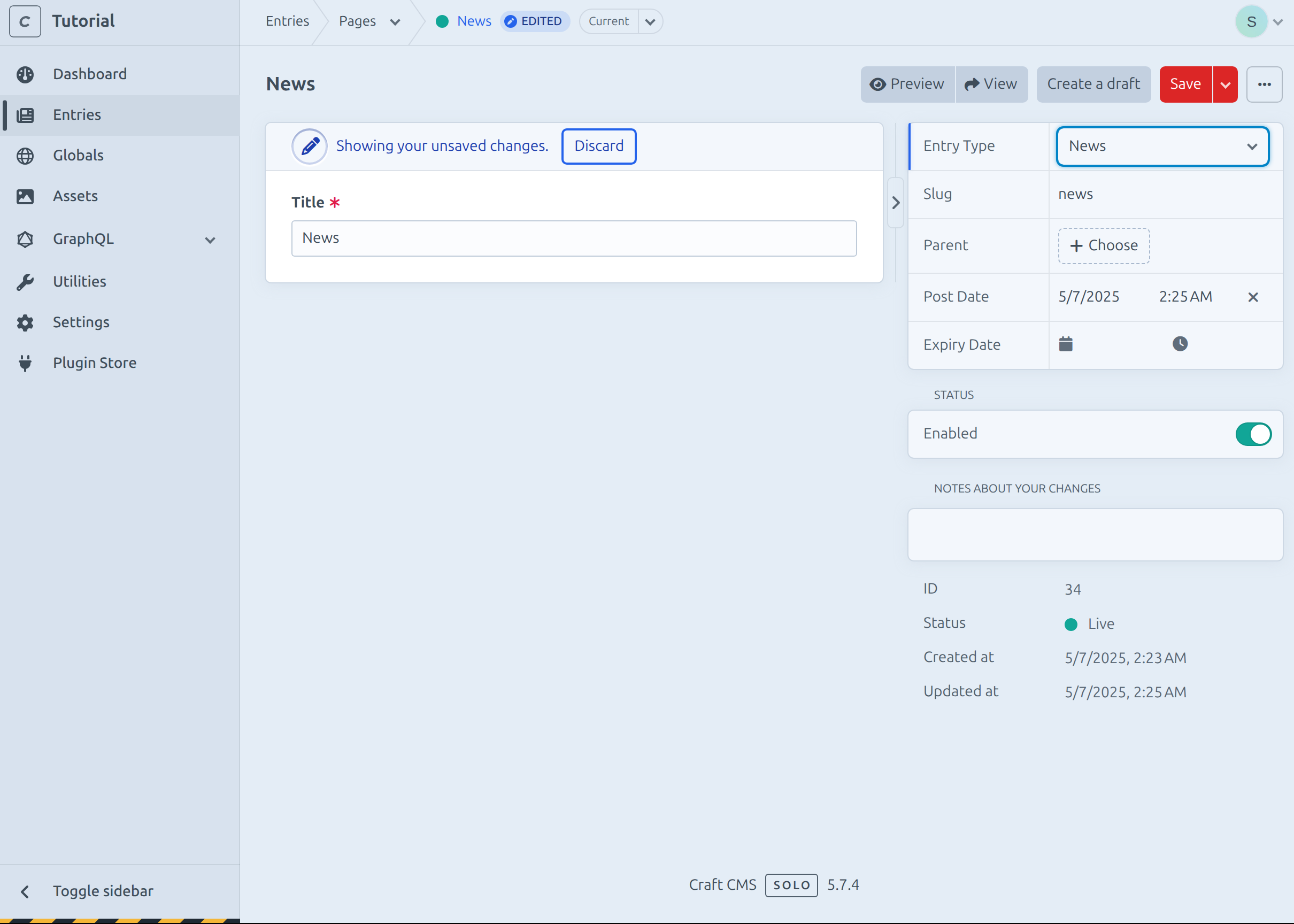1294x924 pixels.
Task: Open the Entries breadcrumb
Action: click(287, 21)
